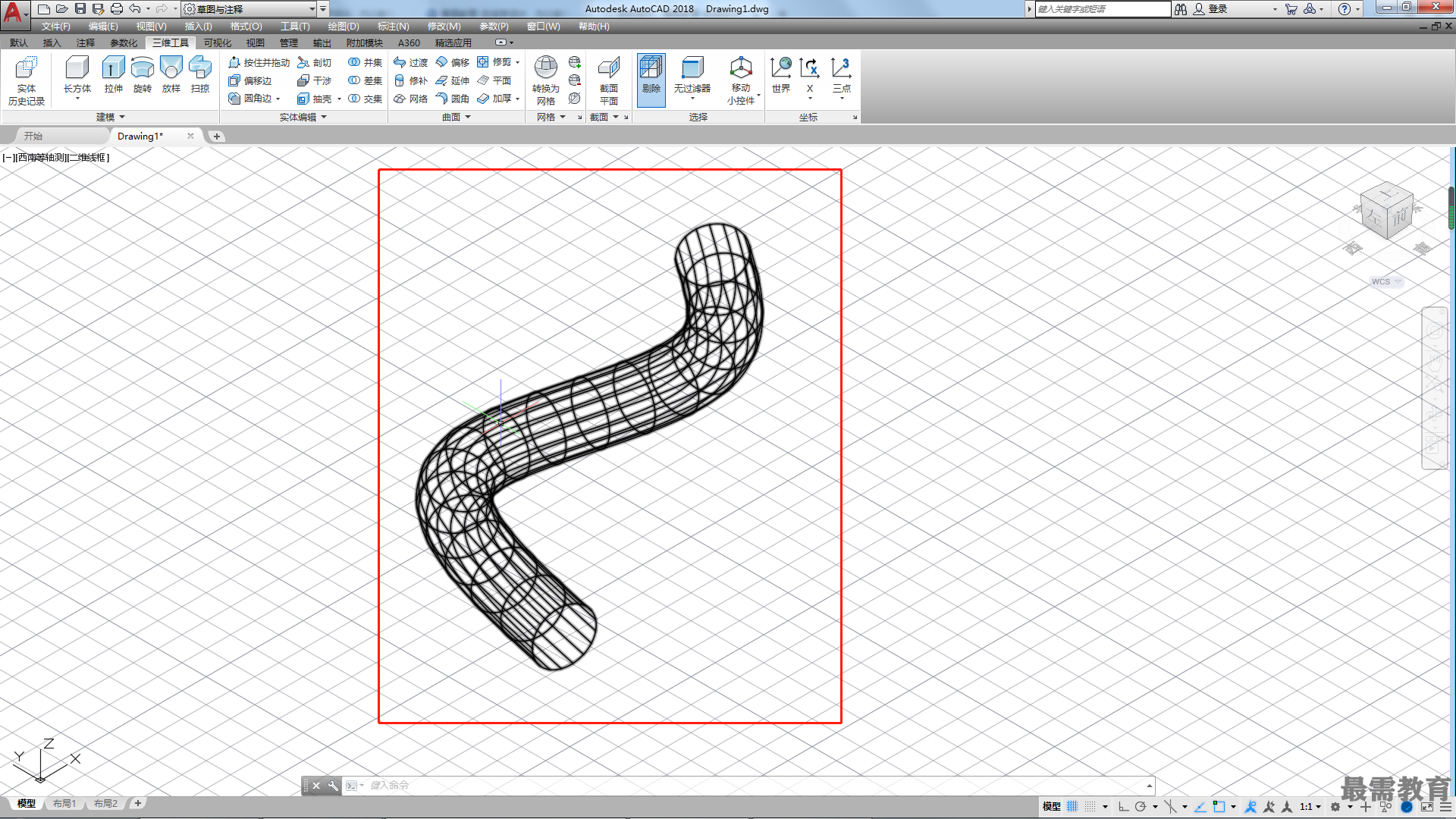The height and width of the screenshot is (819, 1456).
Task: Open the 加厚 (Thicken) dropdown arrow
Action: (517, 99)
